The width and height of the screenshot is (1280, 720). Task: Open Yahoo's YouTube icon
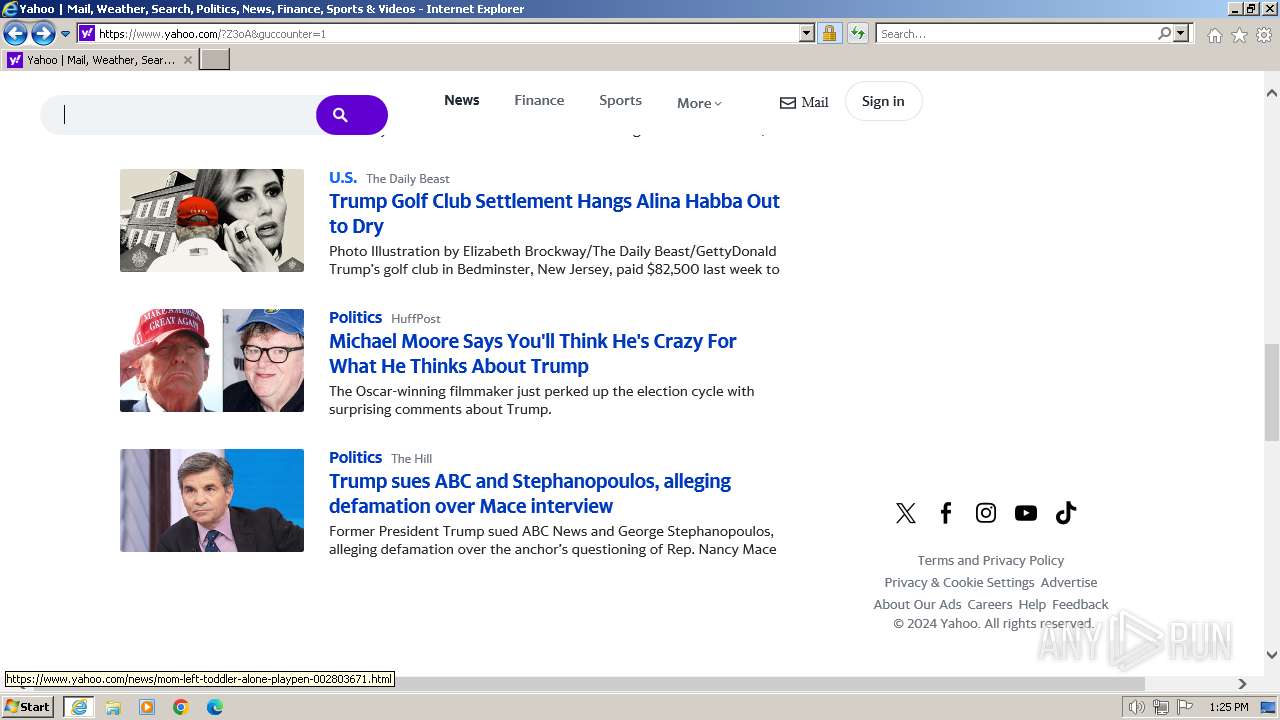1026,513
